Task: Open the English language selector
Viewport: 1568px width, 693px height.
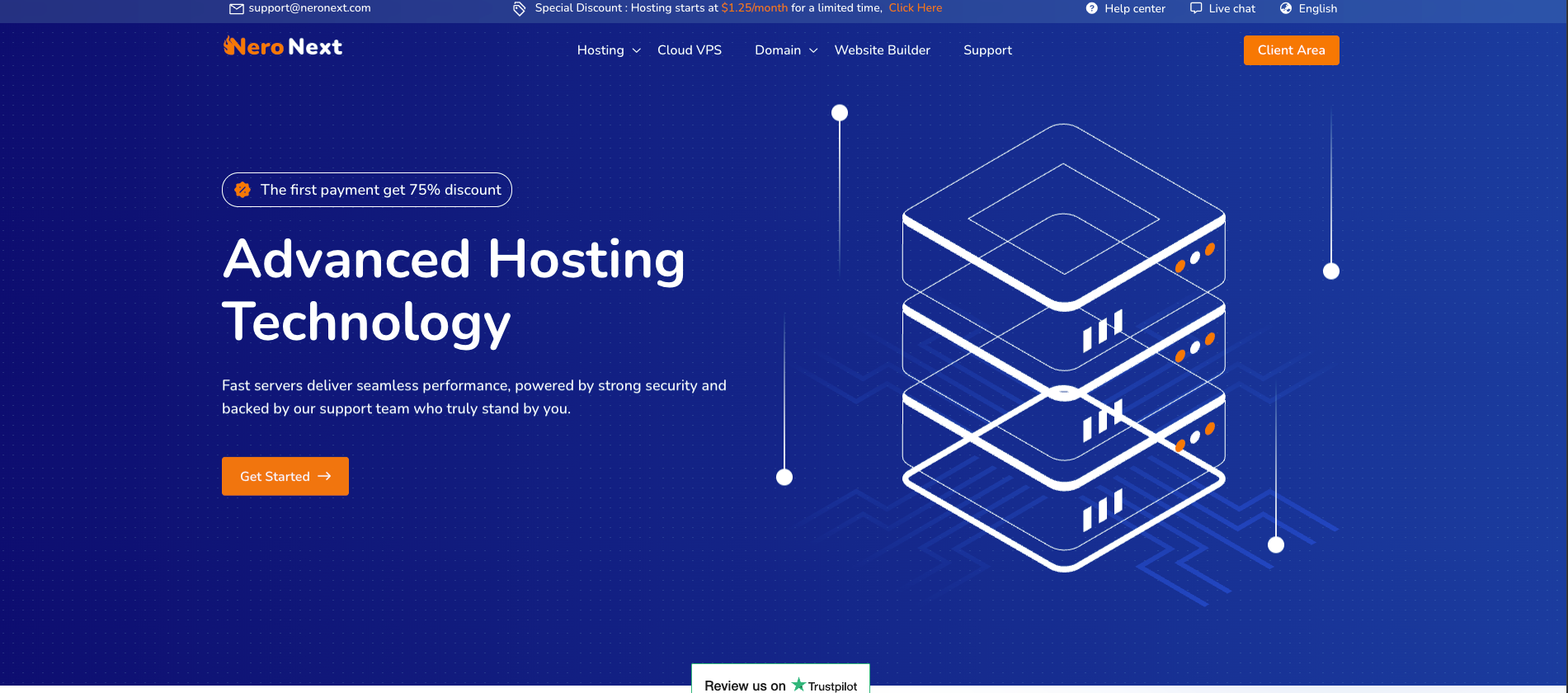Action: pos(1317,8)
